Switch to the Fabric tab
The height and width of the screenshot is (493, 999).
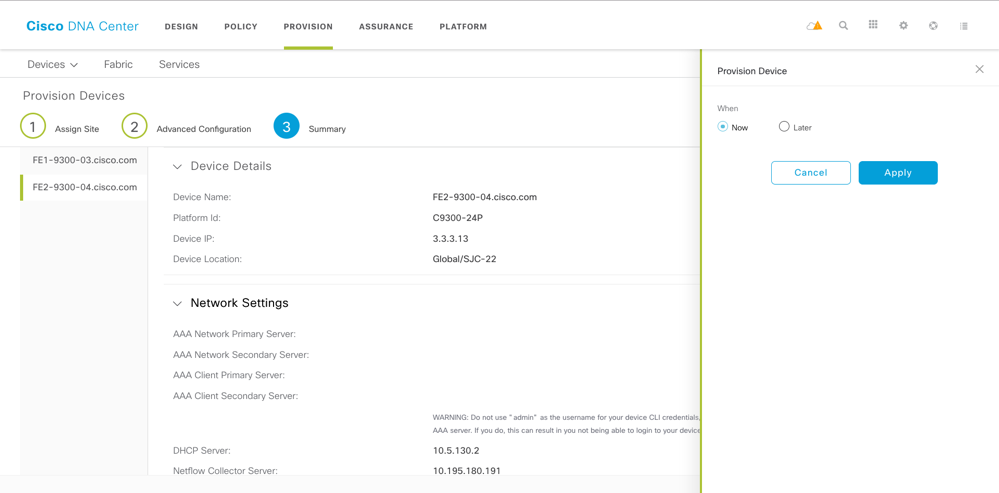[x=119, y=64]
